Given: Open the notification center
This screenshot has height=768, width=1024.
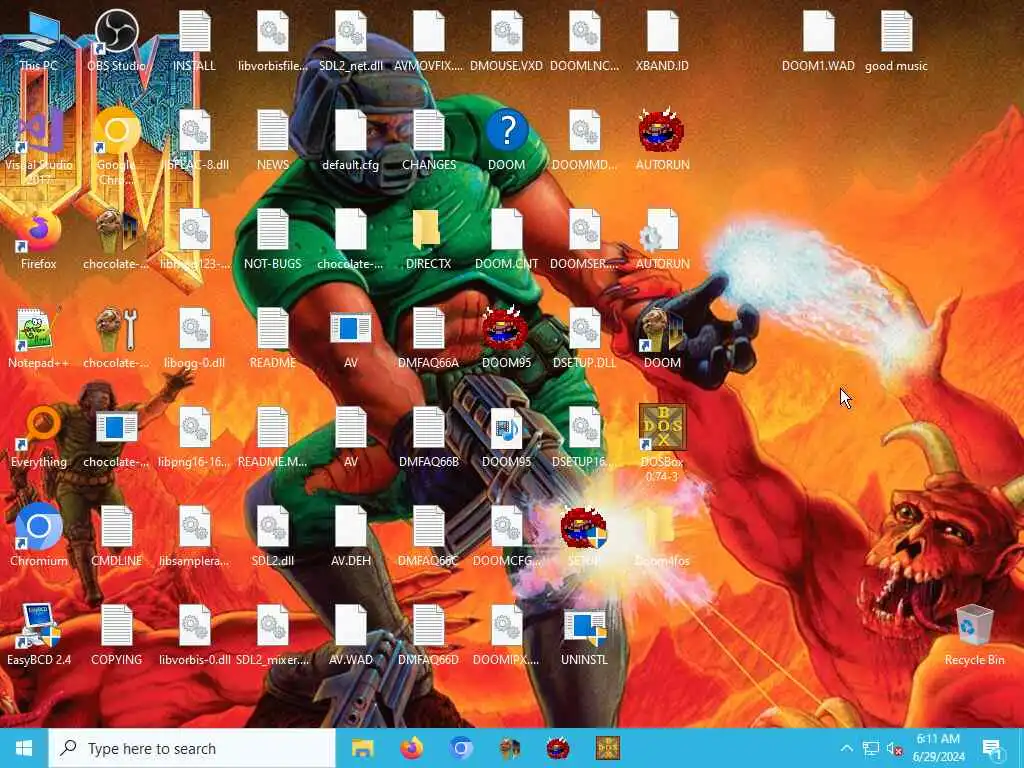Looking at the screenshot, I should click(x=992, y=748).
